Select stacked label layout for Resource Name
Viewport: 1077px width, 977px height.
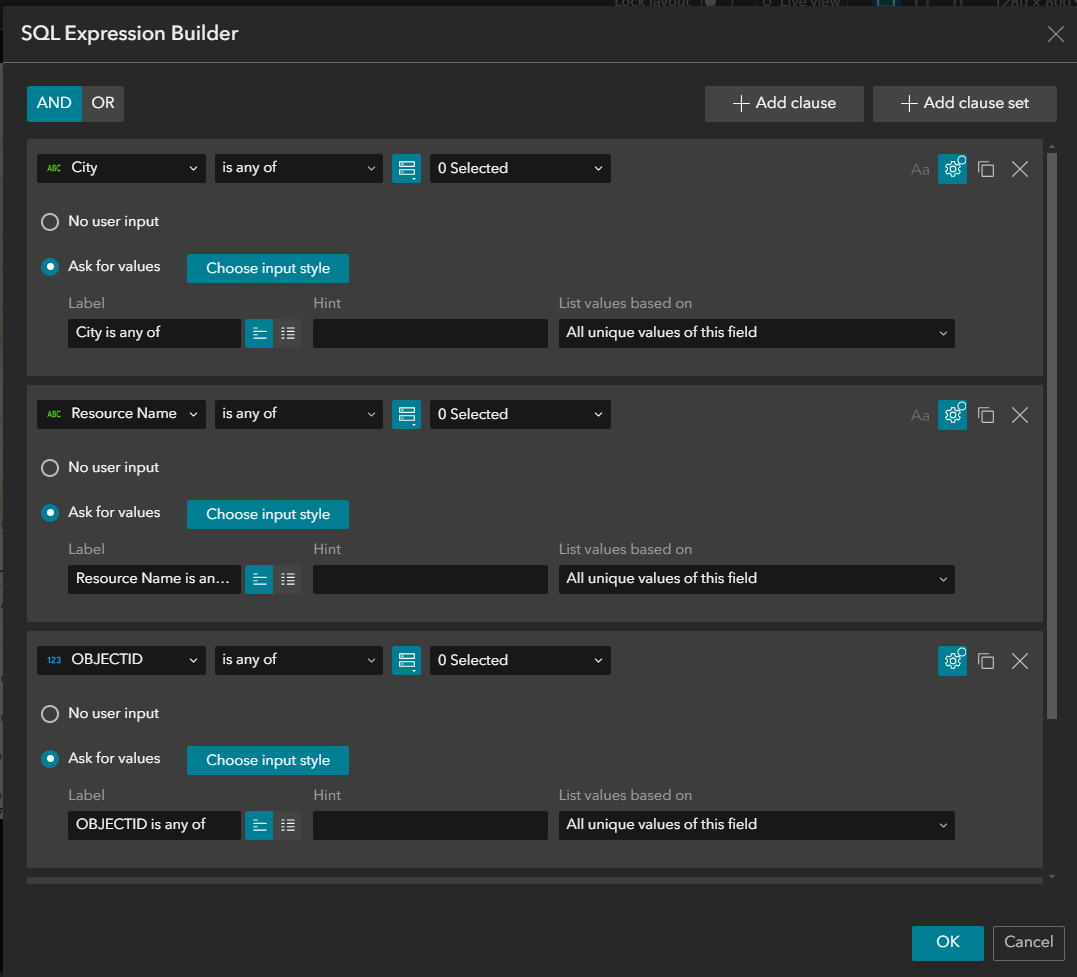point(259,578)
